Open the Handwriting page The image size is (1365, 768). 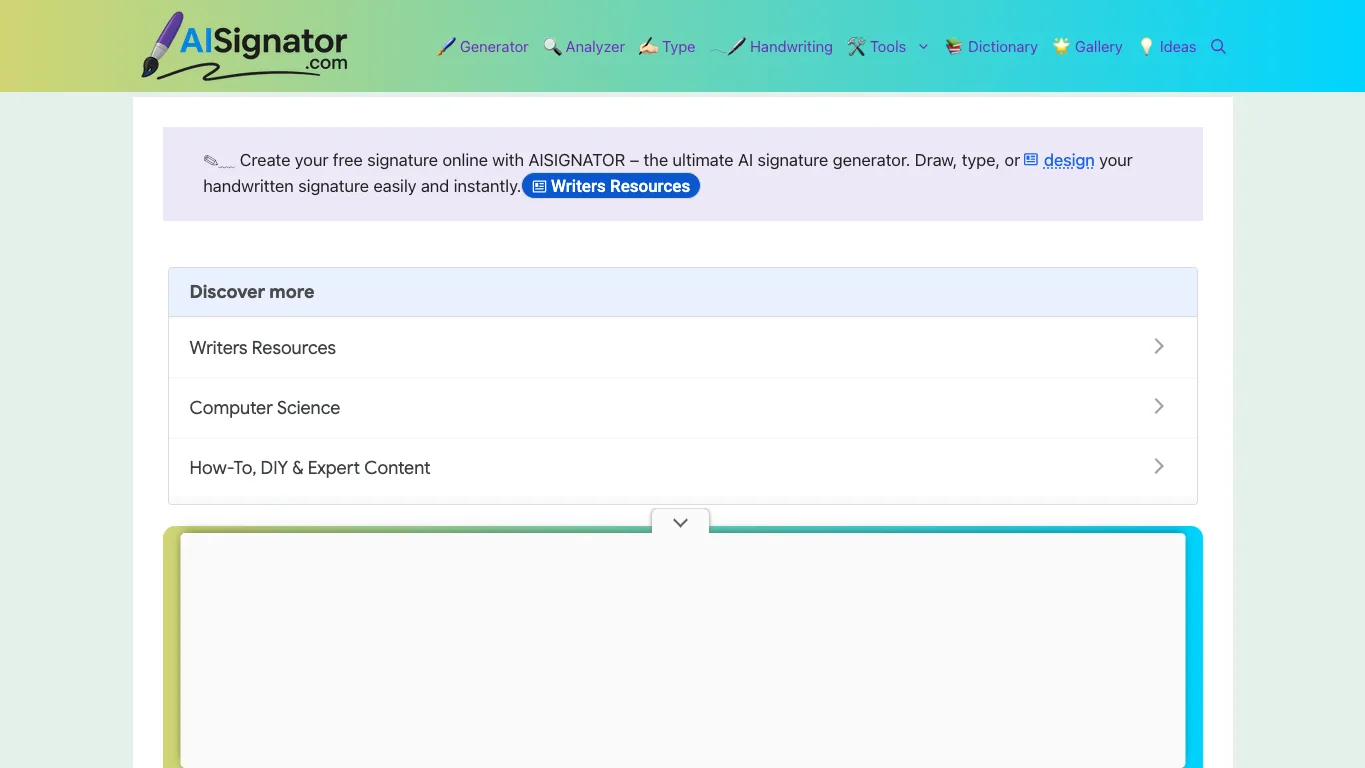(791, 46)
